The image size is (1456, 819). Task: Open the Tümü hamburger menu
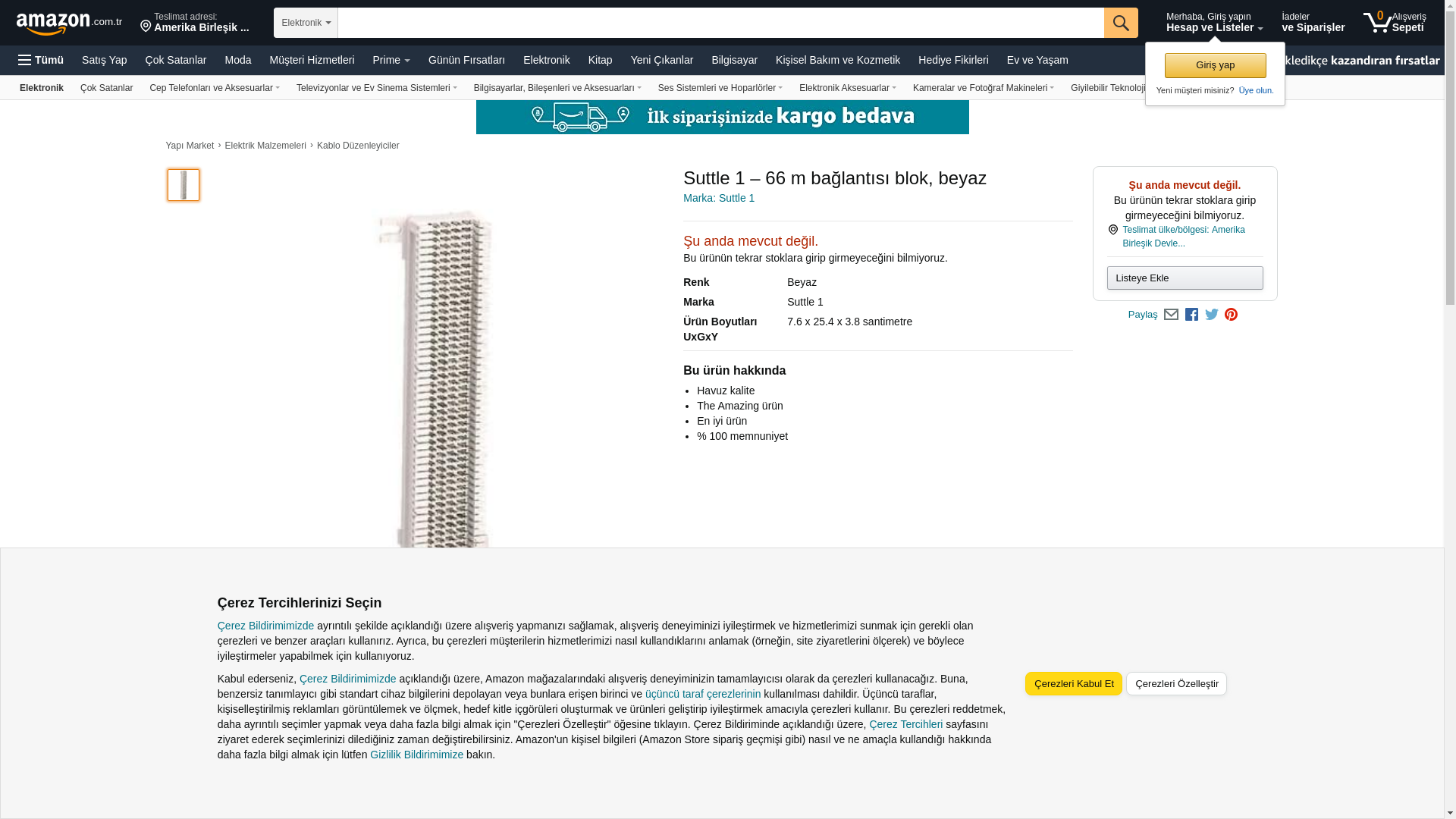point(41,60)
